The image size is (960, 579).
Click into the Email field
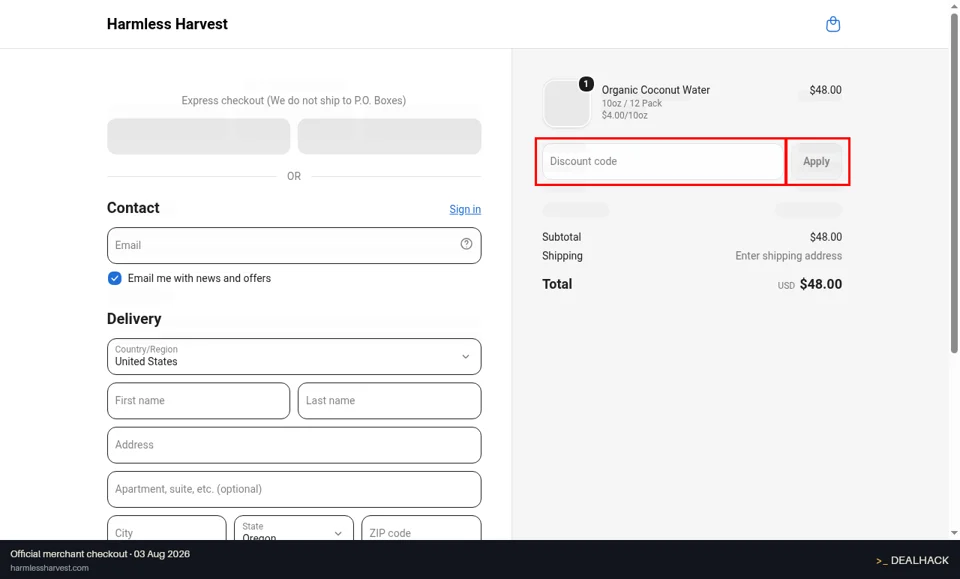[294, 245]
